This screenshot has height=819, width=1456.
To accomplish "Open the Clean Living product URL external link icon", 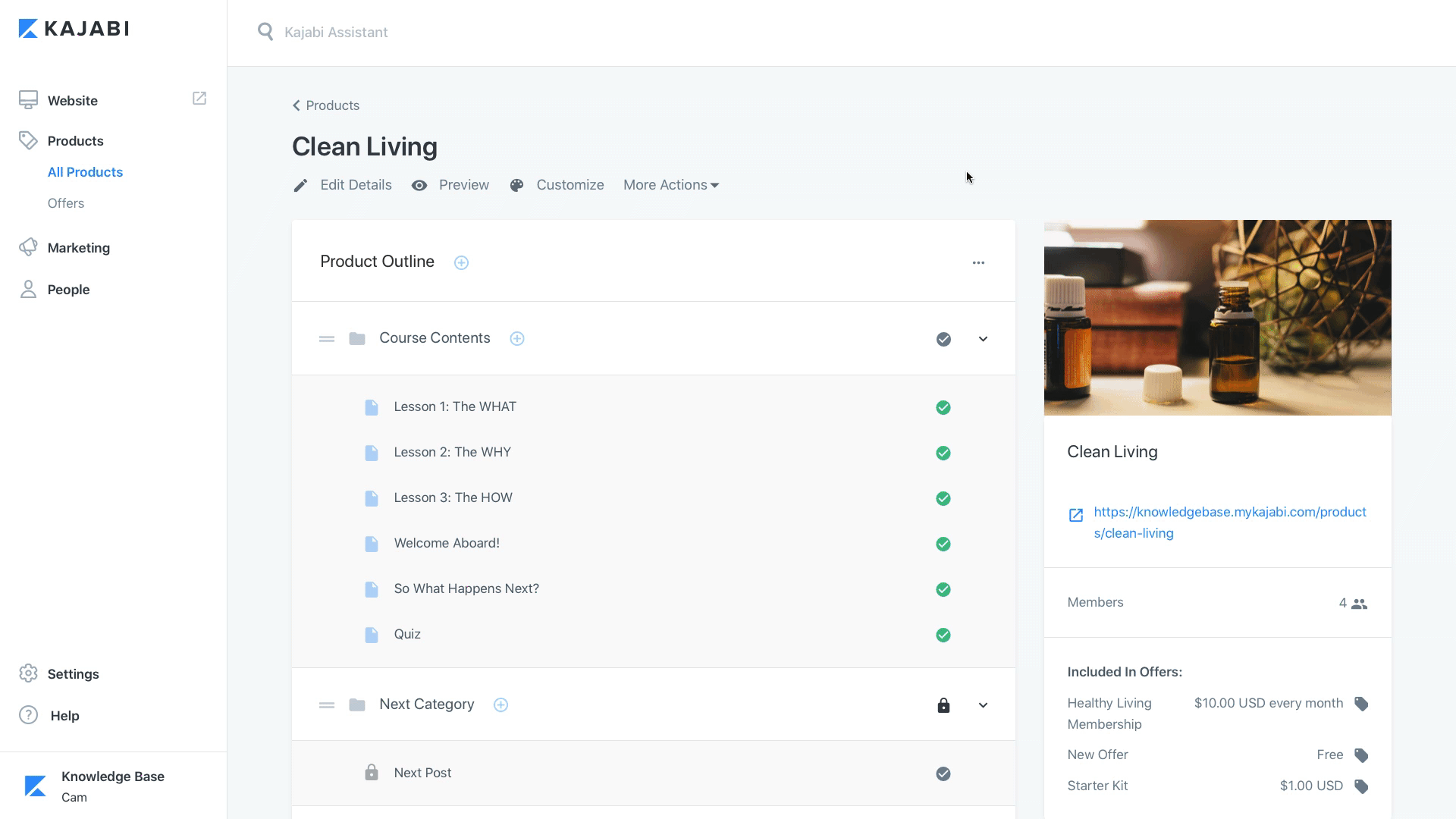I will click(1075, 514).
